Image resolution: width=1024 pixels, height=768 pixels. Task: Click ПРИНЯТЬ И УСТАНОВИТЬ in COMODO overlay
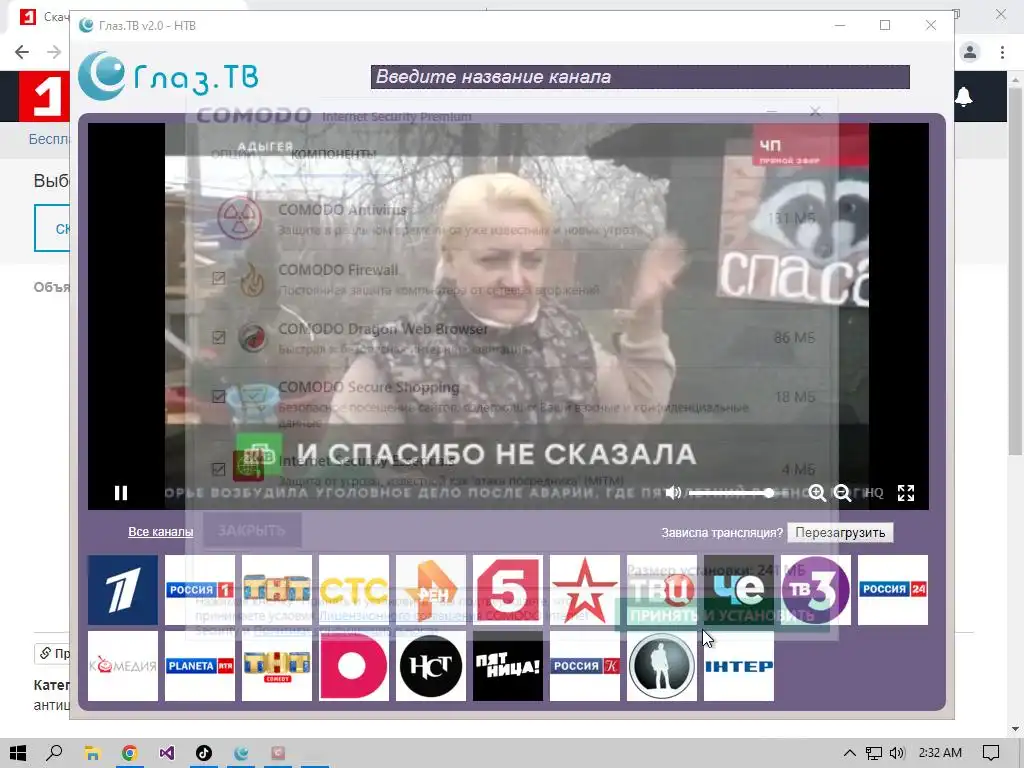pyautogui.click(x=722, y=615)
